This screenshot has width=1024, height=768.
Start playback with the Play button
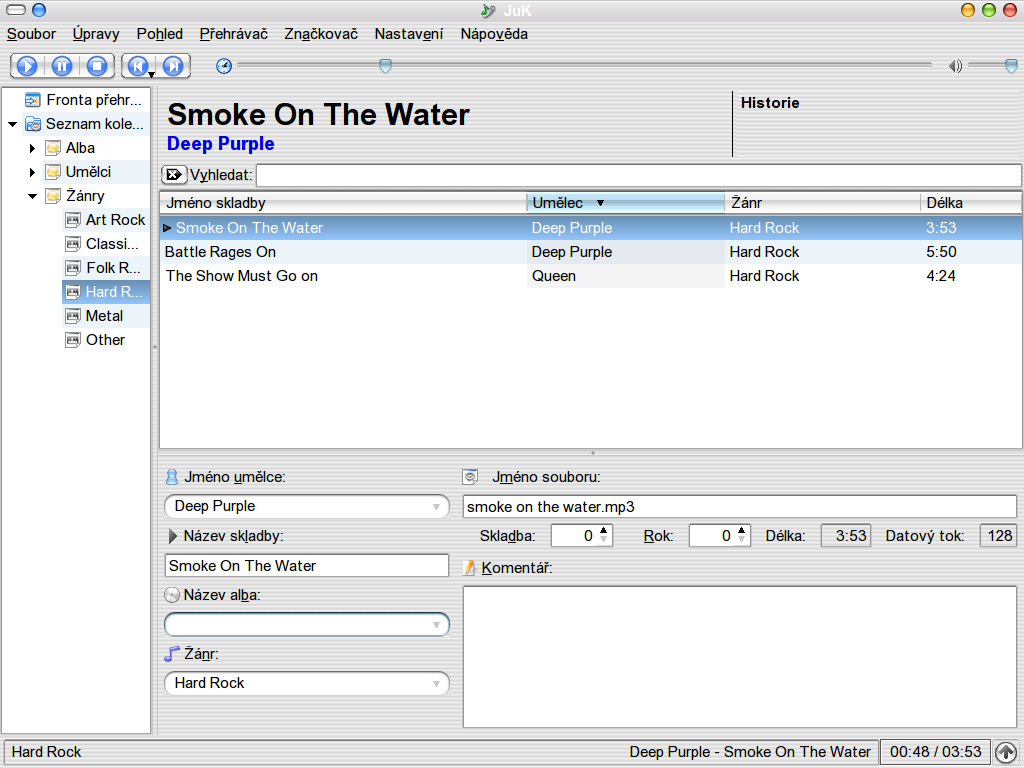pyautogui.click(x=27, y=66)
